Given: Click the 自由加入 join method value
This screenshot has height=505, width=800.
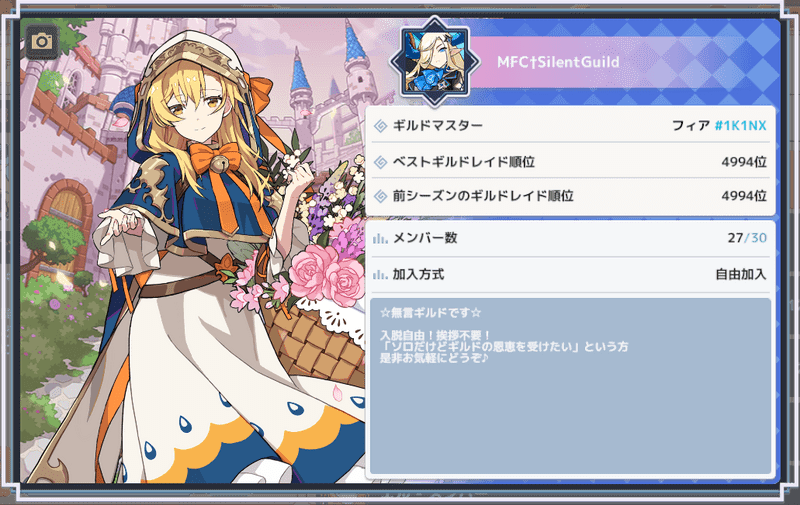Looking at the screenshot, I should tap(741, 274).
